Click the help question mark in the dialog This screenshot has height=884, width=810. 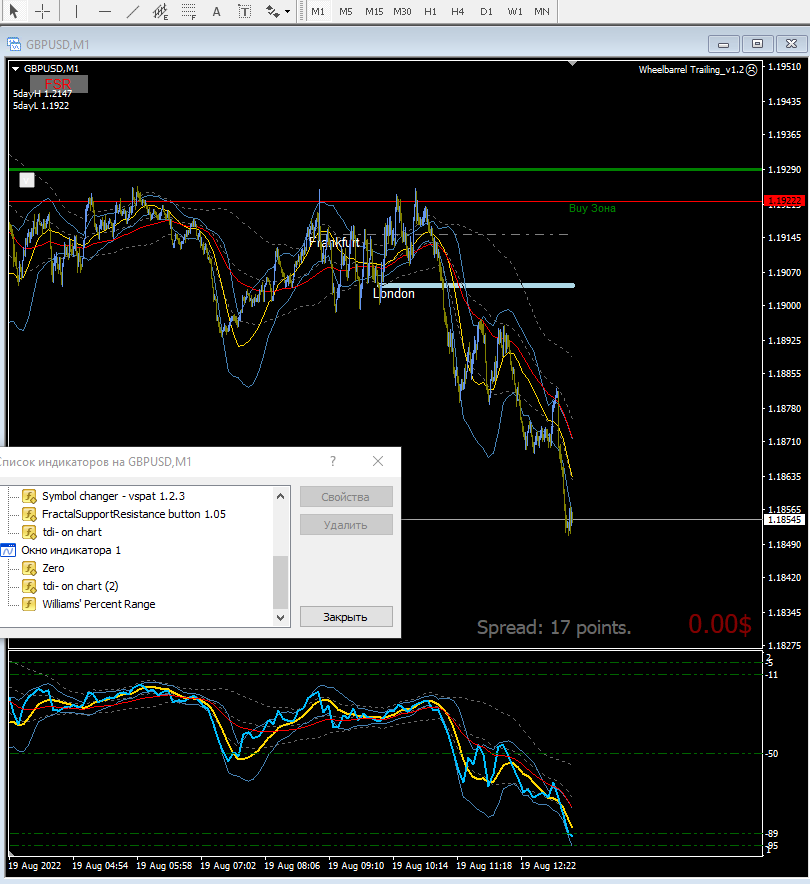tap(333, 461)
